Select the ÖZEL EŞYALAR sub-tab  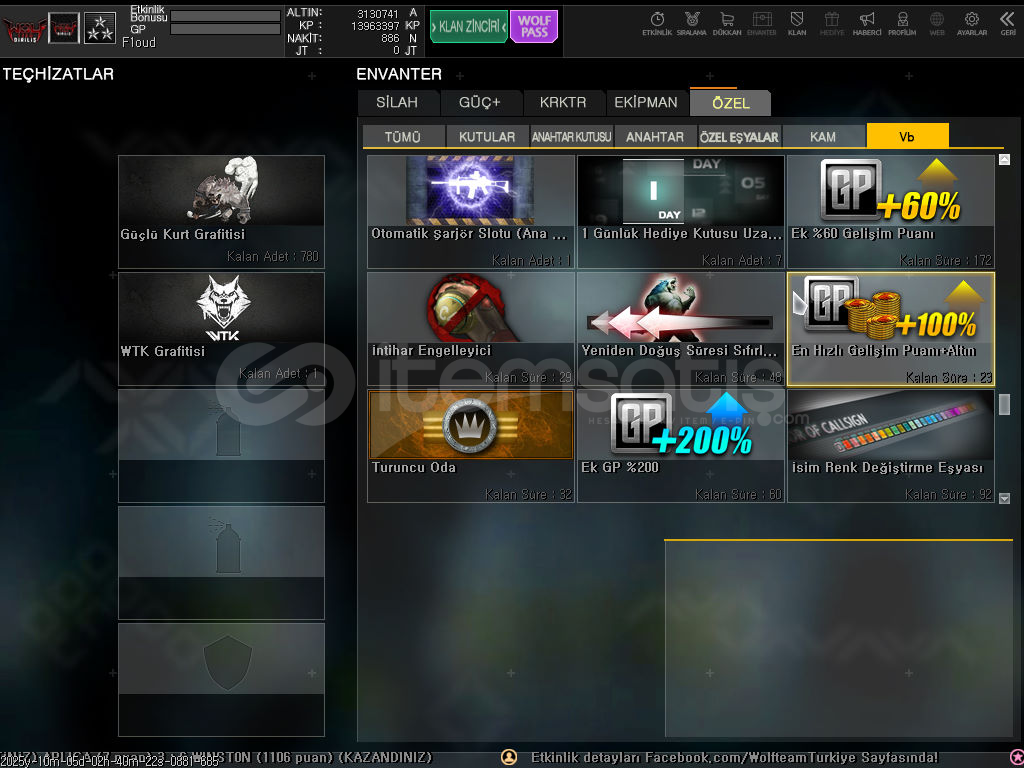point(739,136)
